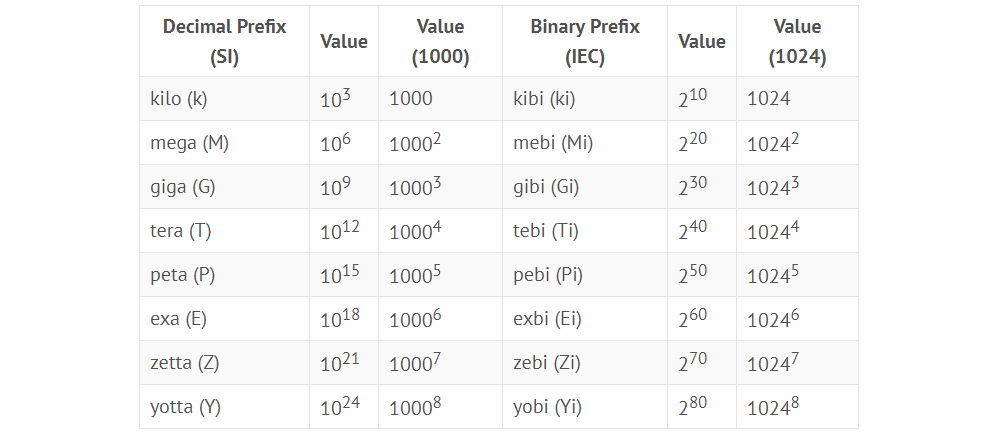The image size is (1000, 438).
Task: Click the Decimal Prefix (SI) header
Action: 224,41
